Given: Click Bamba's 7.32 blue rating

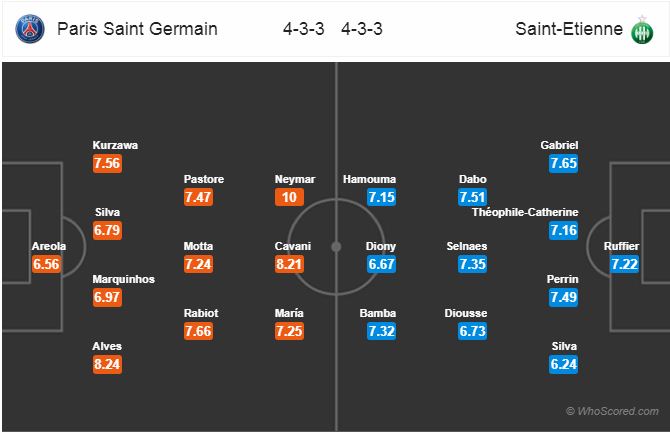Looking at the screenshot, I should [381, 331].
